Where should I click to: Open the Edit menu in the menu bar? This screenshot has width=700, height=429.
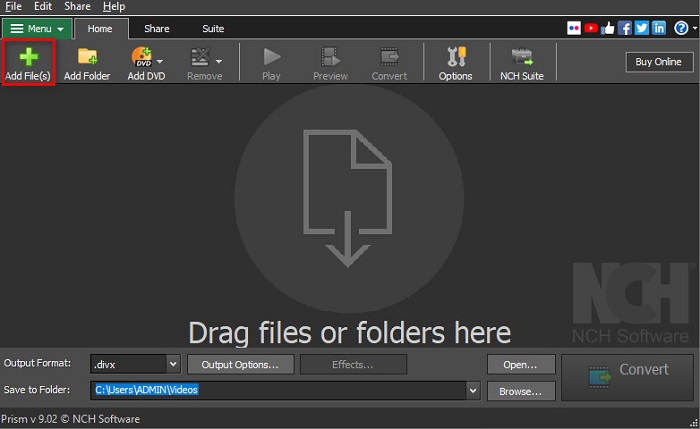[42, 6]
